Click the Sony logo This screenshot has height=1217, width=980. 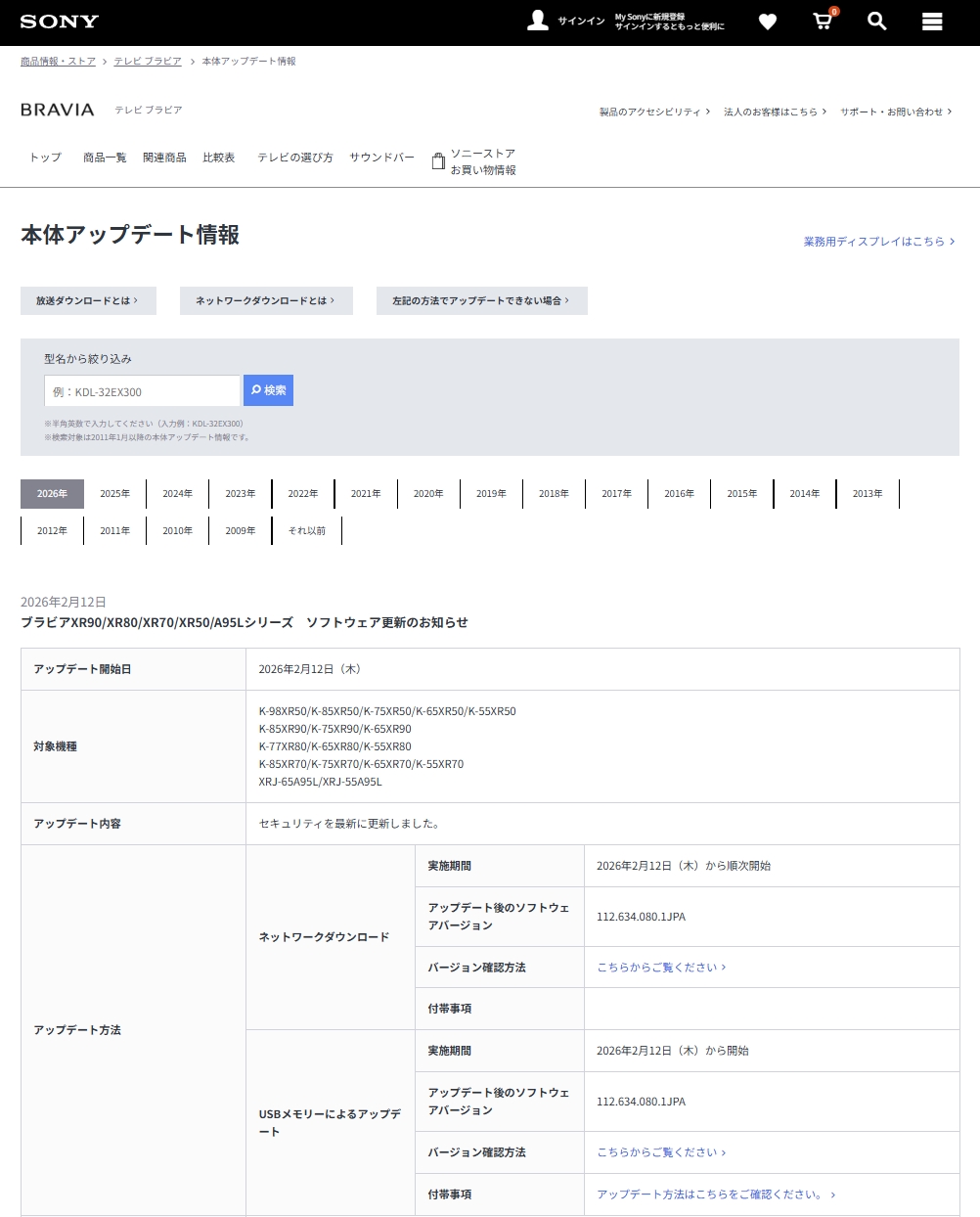(x=59, y=22)
